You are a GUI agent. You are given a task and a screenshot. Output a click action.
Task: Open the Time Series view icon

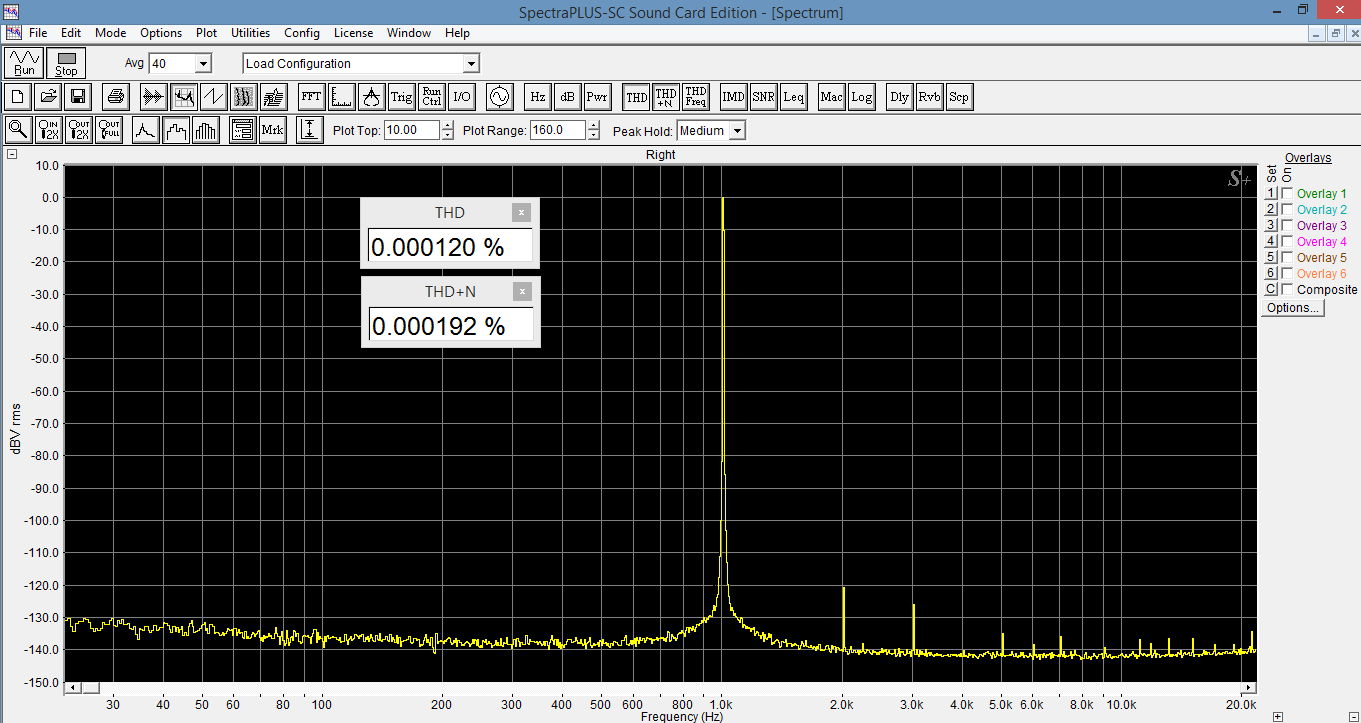click(152, 97)
